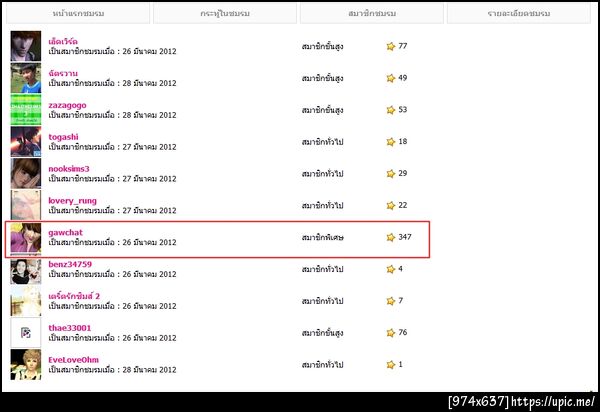Click the avatar of the member with score 77

tap(26, 46)
